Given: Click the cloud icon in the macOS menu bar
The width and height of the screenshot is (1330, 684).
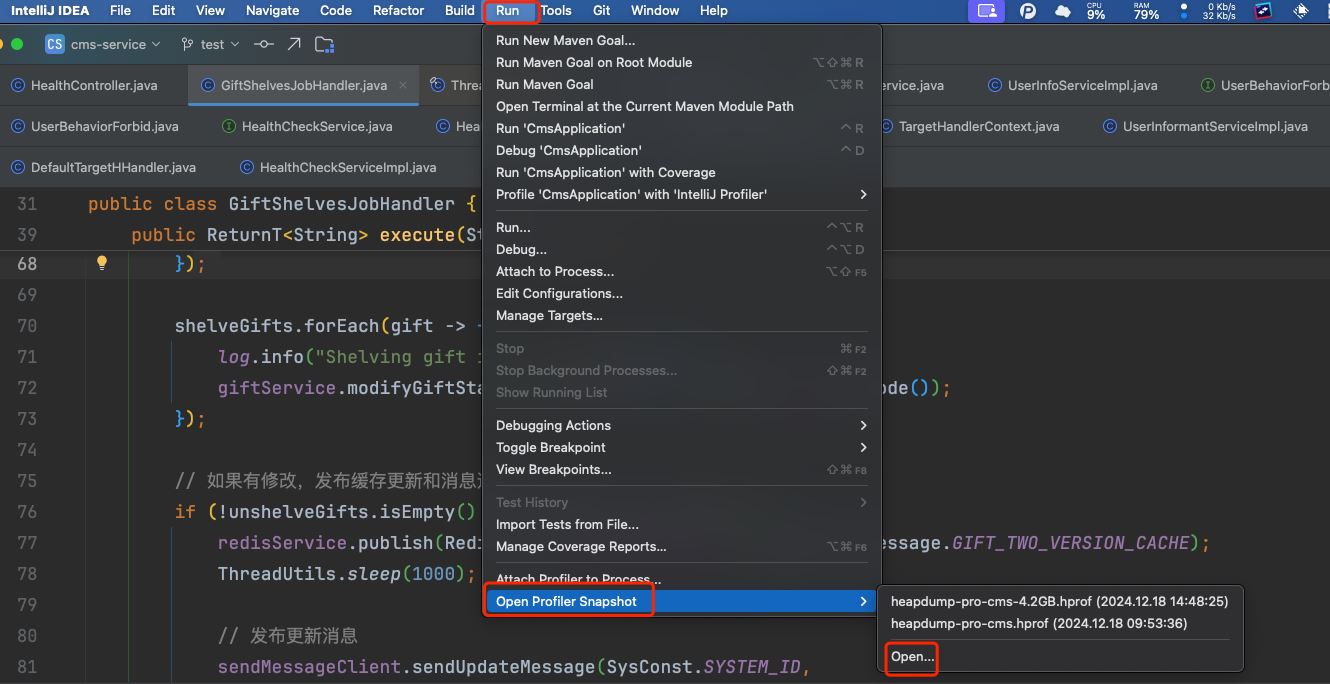Looking at the screenshot, I should point(1062,11).
